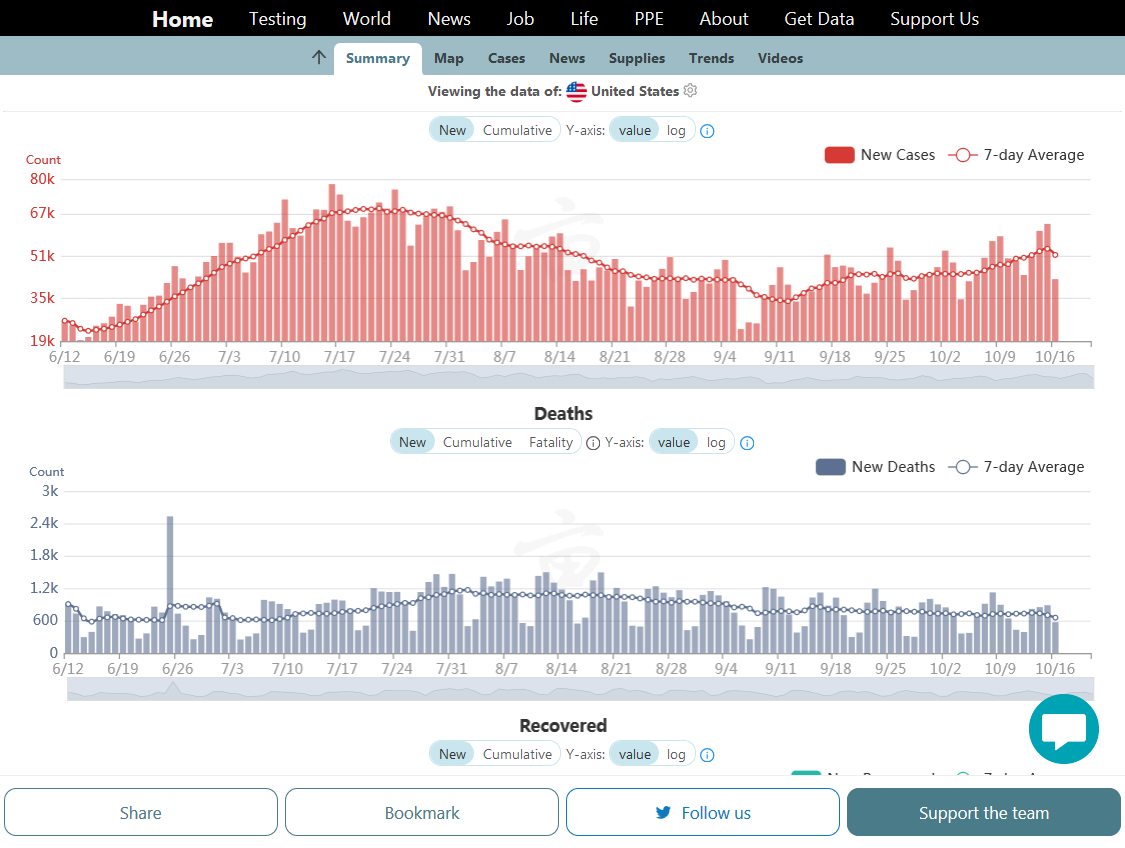Open Support Us in top navigation
Viewport: 1125px width, 848px height.
tap(934, 19)
